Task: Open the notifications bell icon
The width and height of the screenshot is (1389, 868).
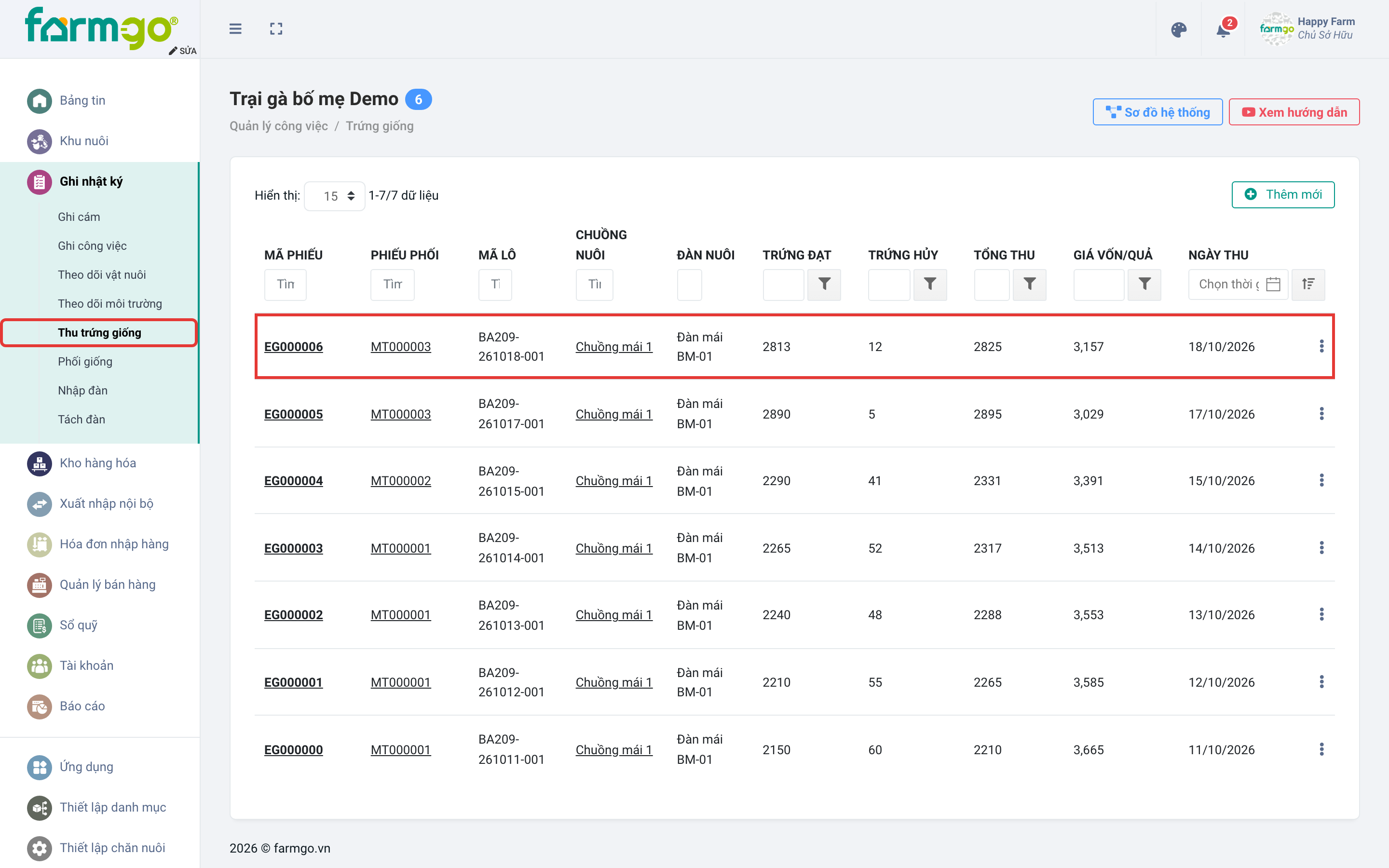Action: 1223,30
